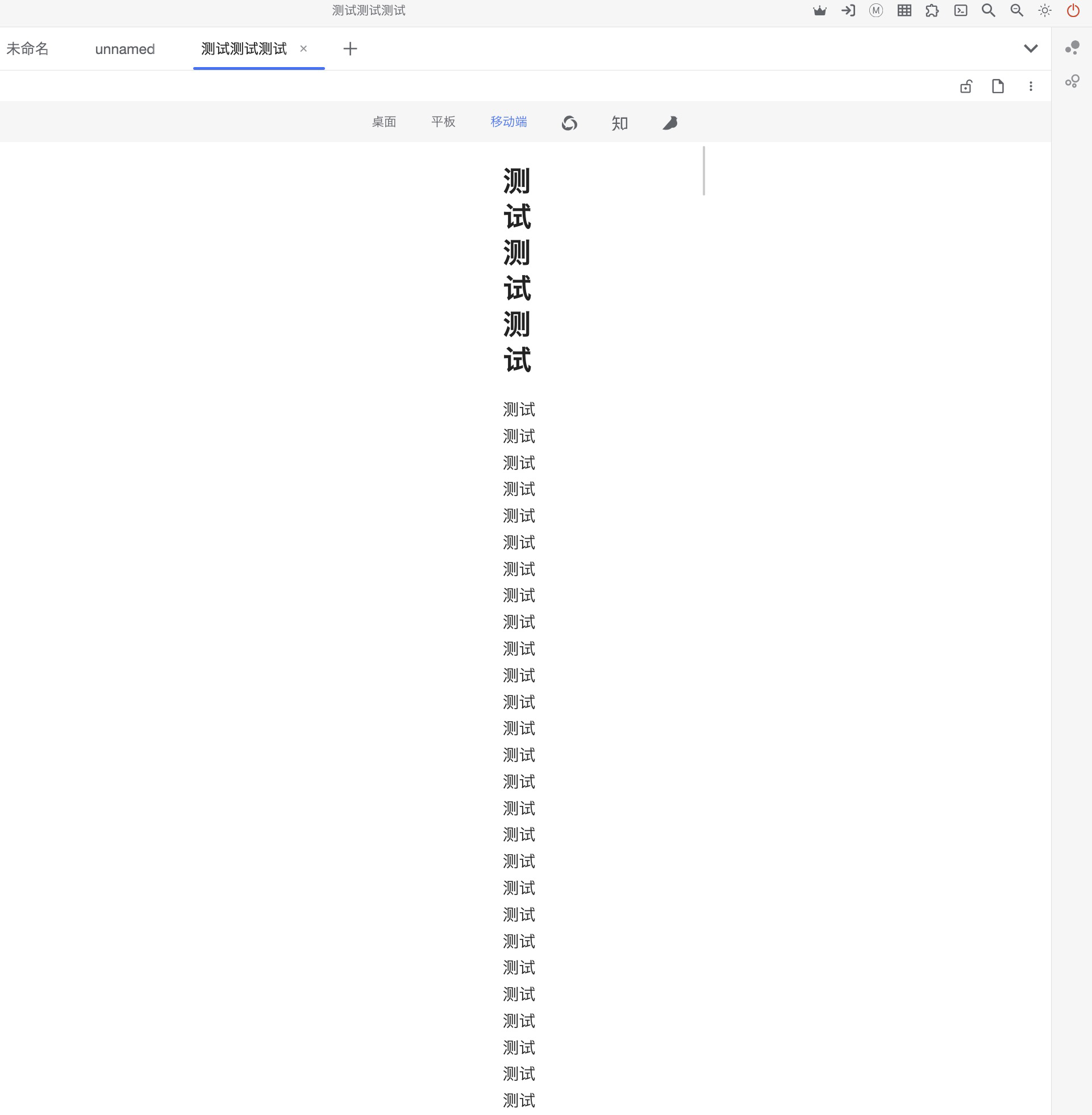Image resolution: width=1092 pixels, height=1115 pixels.
Task: Switch to the 未命名 tab
Action: coord(27,49)
